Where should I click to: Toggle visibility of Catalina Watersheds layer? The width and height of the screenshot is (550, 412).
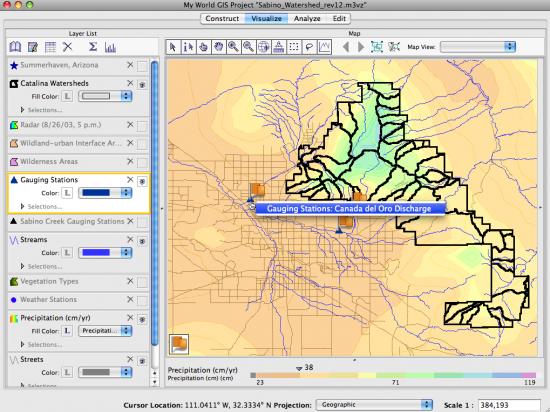(x=142, y=85)
